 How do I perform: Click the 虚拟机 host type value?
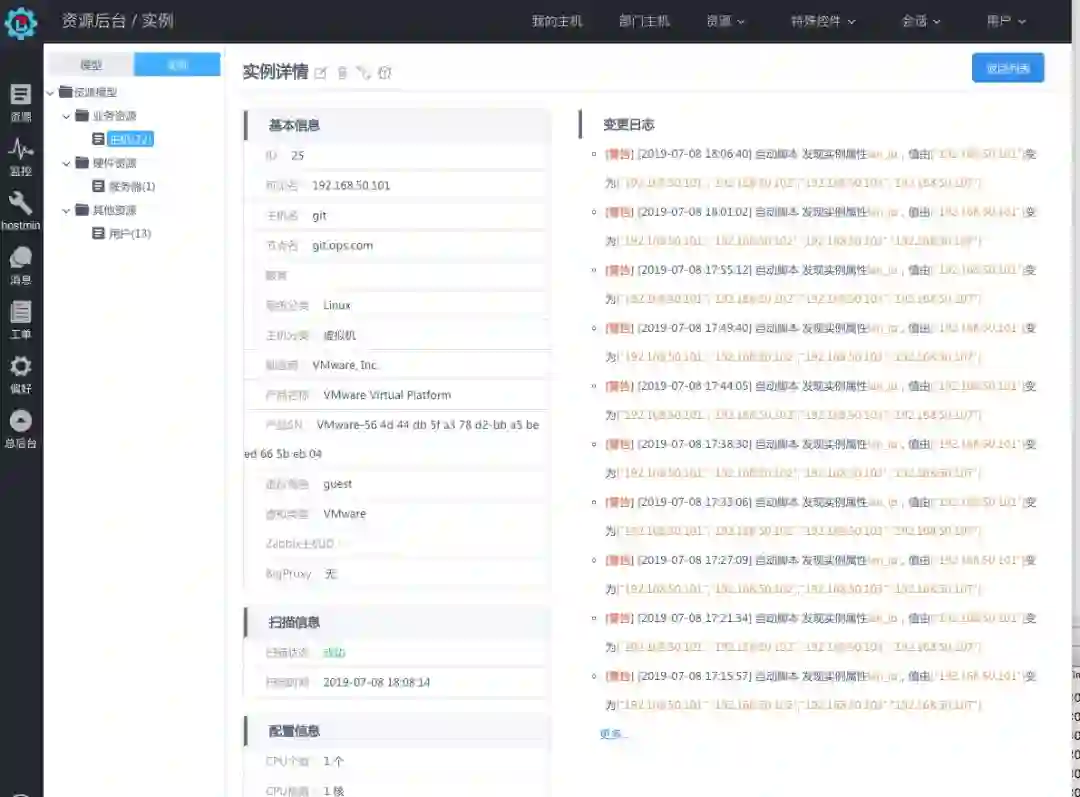(340, 335)
